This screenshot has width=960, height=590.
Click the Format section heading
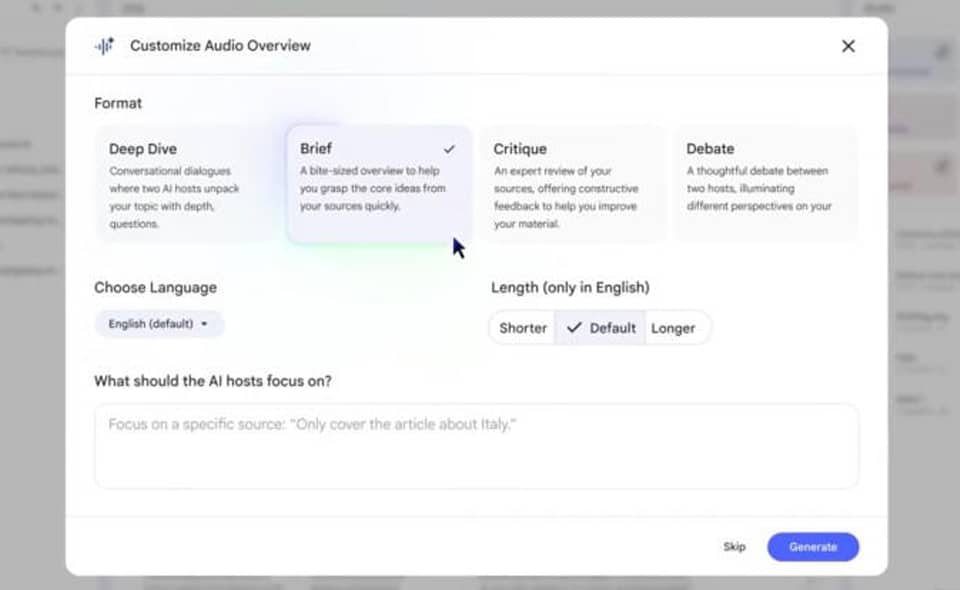118,103
